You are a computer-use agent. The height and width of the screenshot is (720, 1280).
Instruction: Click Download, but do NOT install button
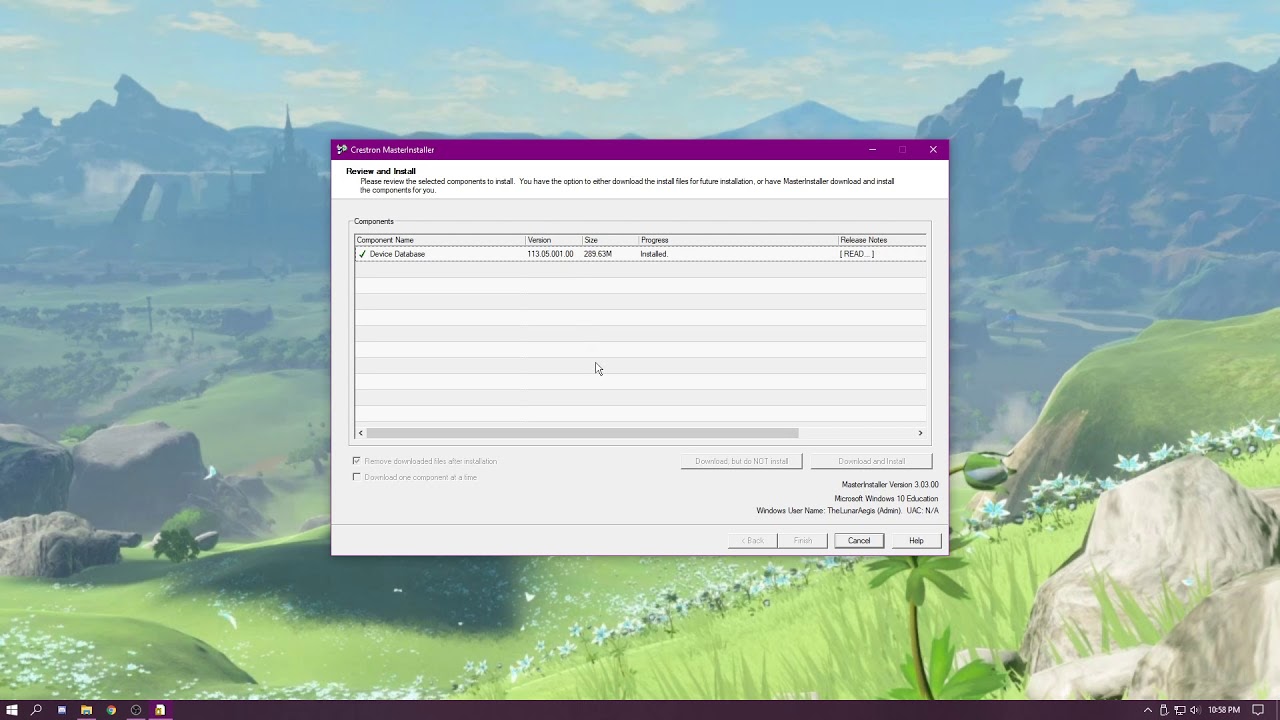[x=741, y=461]
